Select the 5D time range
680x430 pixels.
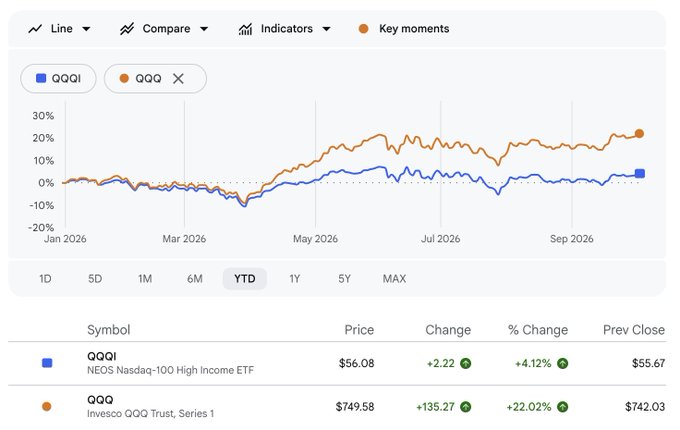[95, 279]
